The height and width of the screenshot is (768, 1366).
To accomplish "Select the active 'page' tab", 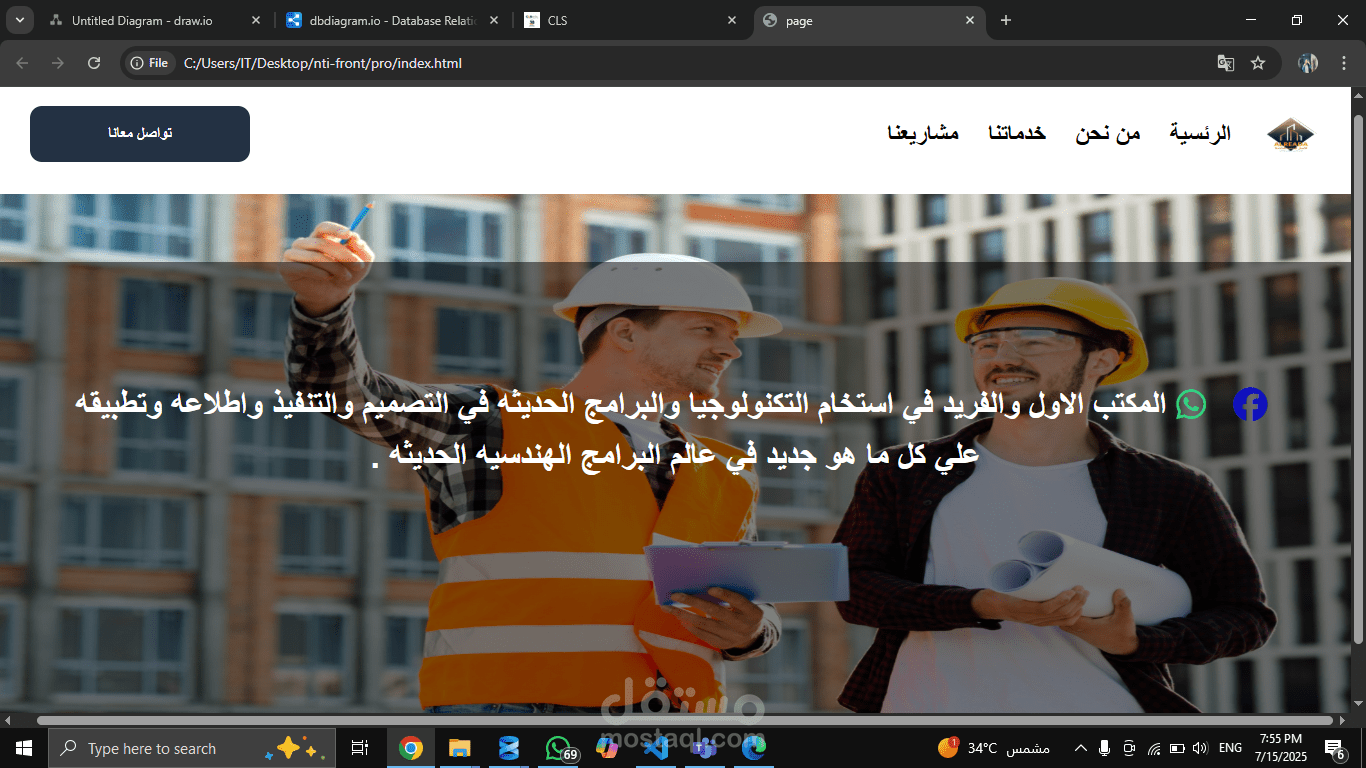I will pyautogui.click(x=868, y=21).
